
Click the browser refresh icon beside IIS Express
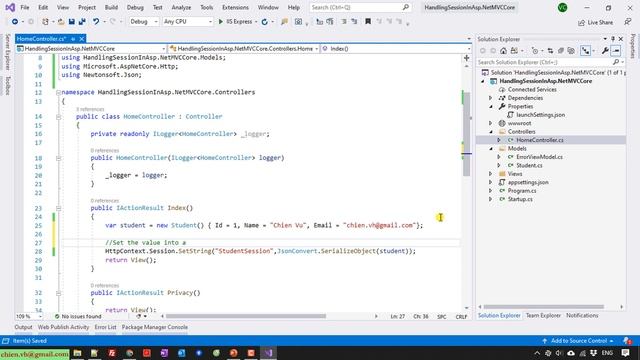(264, 22)
